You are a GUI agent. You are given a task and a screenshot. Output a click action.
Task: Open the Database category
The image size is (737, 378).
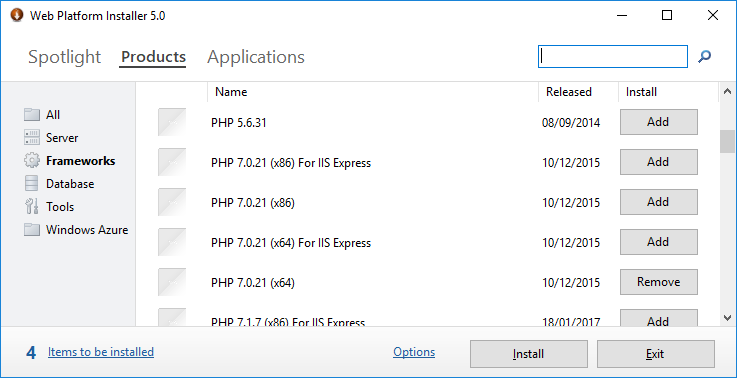pyautogui.click(x=70, y=184)
